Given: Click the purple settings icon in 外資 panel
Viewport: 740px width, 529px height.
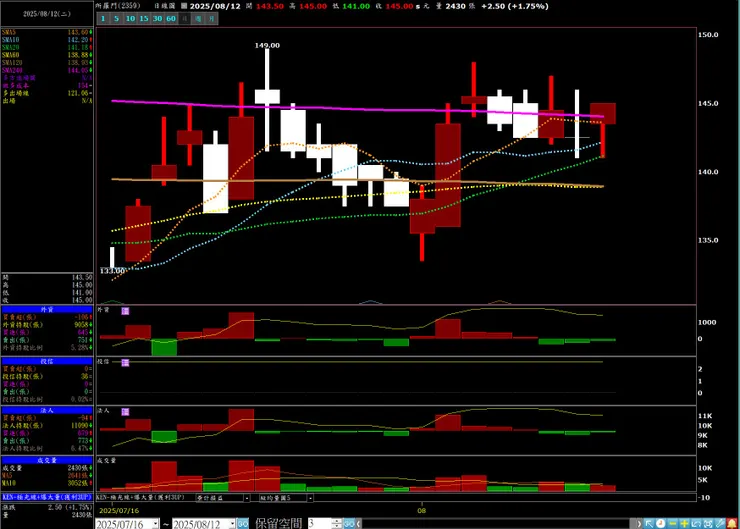Looking at the screenshot, I should tap(125, 311).
